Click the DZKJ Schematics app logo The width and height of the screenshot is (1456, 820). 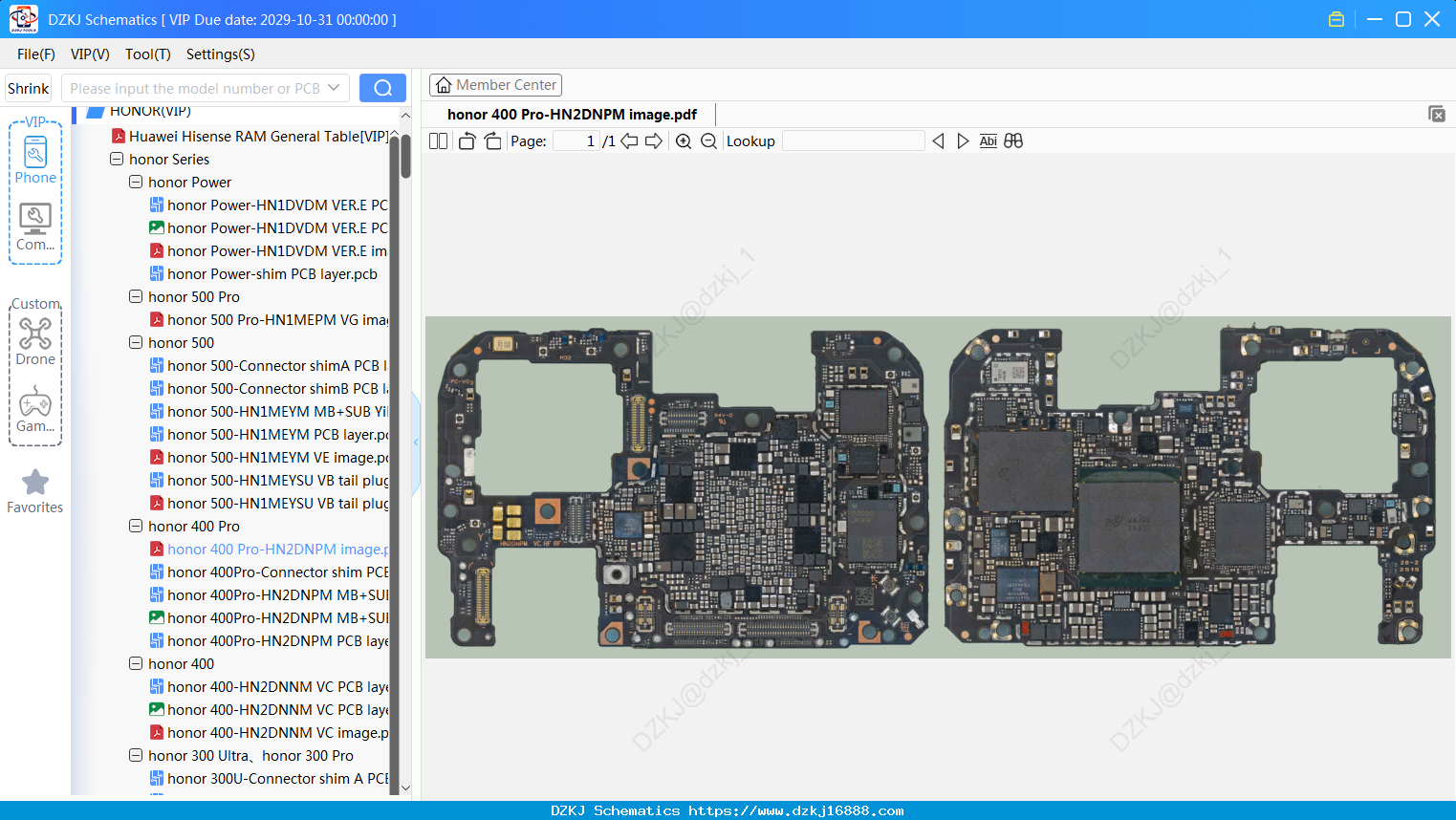click(x=23, y=19)
